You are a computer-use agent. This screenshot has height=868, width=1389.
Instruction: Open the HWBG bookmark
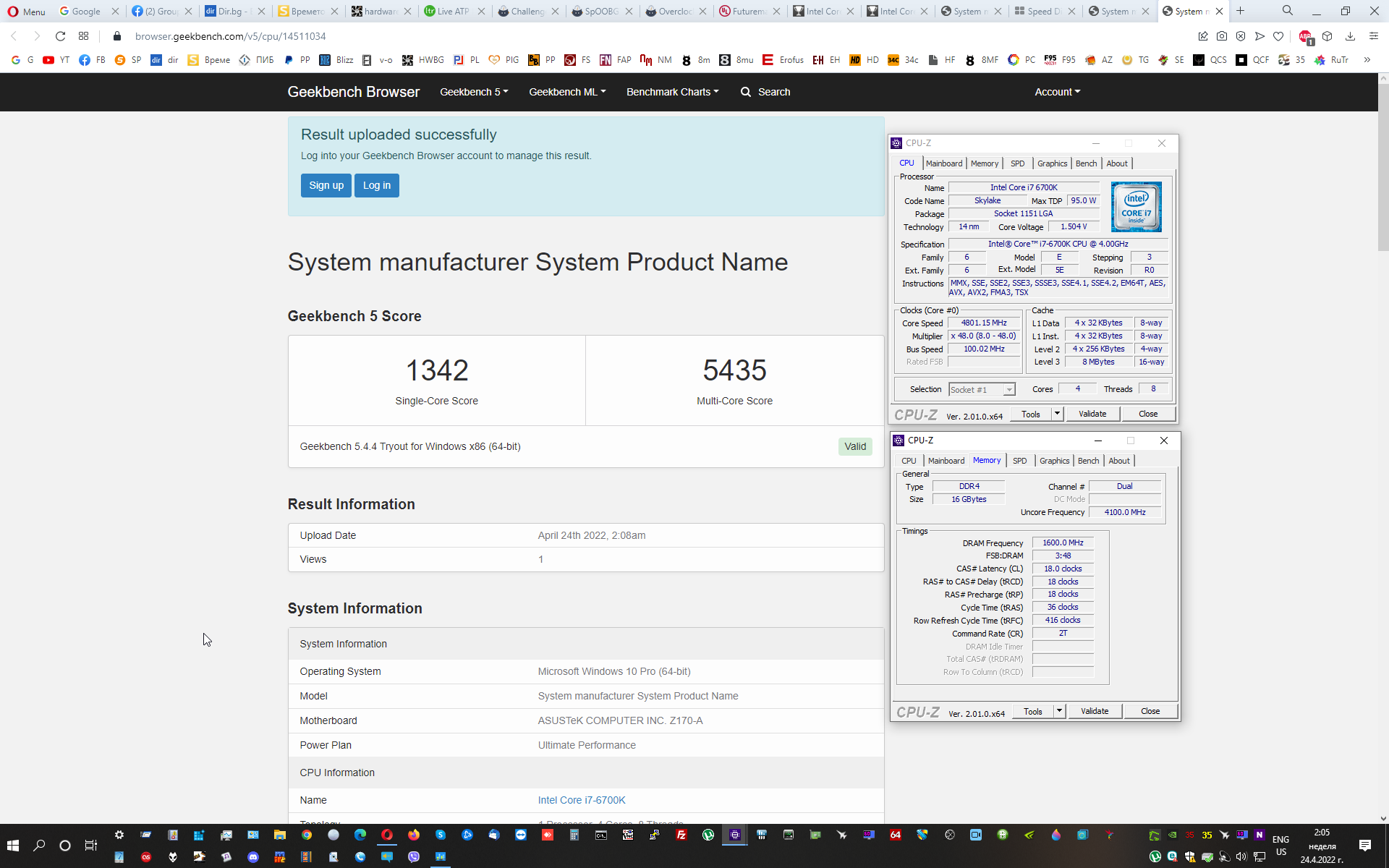(x=423, y=60)
